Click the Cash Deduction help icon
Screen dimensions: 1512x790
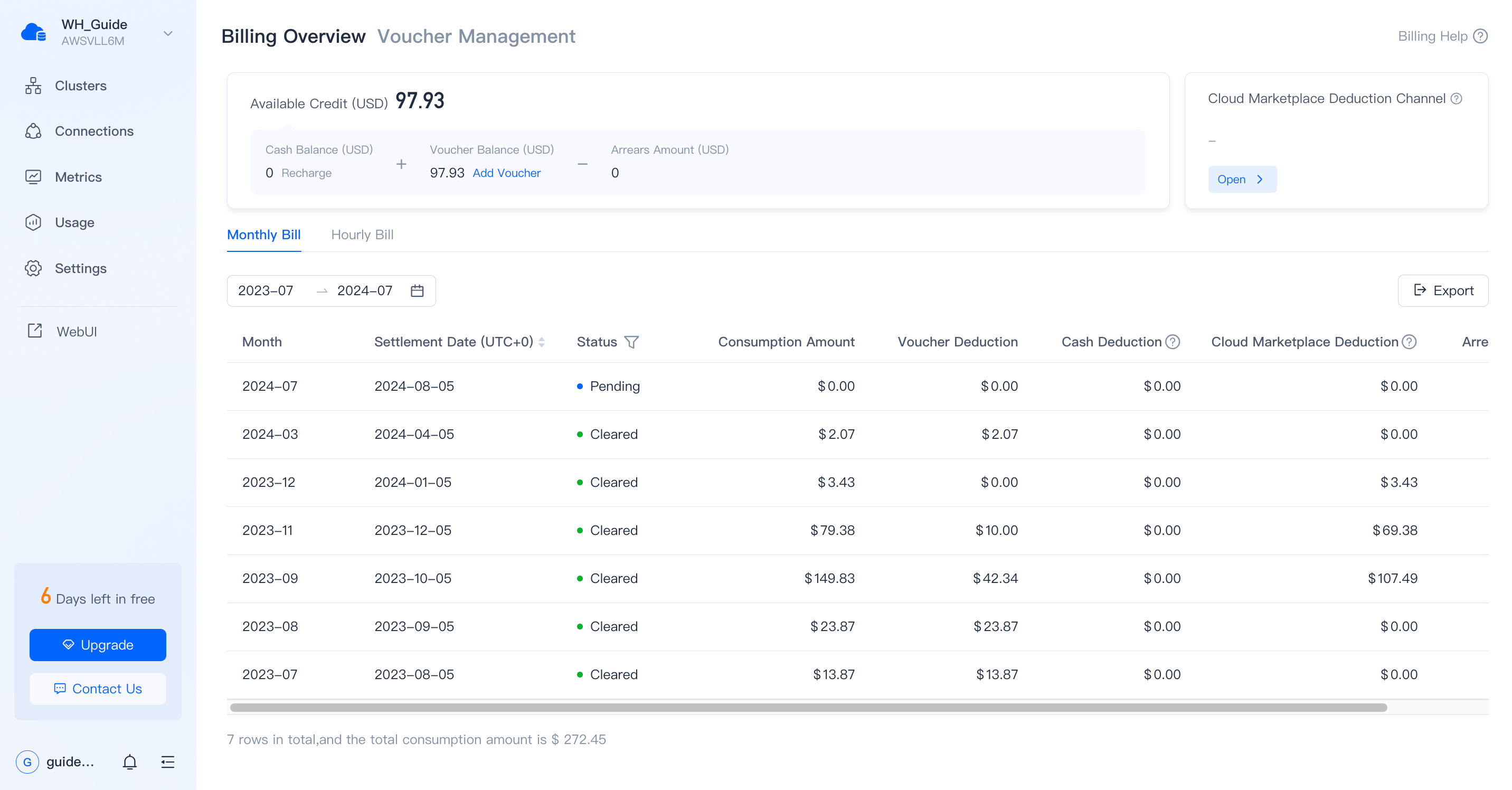1173,342
